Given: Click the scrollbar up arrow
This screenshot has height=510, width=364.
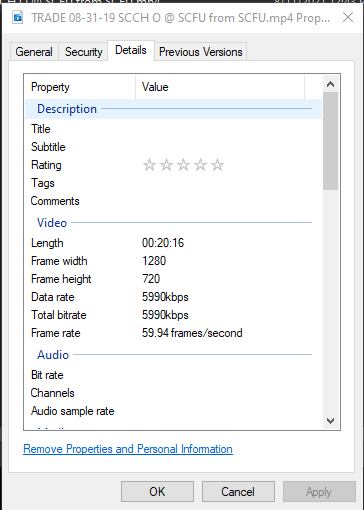Looking at the screenshot, I should (330, 84).
